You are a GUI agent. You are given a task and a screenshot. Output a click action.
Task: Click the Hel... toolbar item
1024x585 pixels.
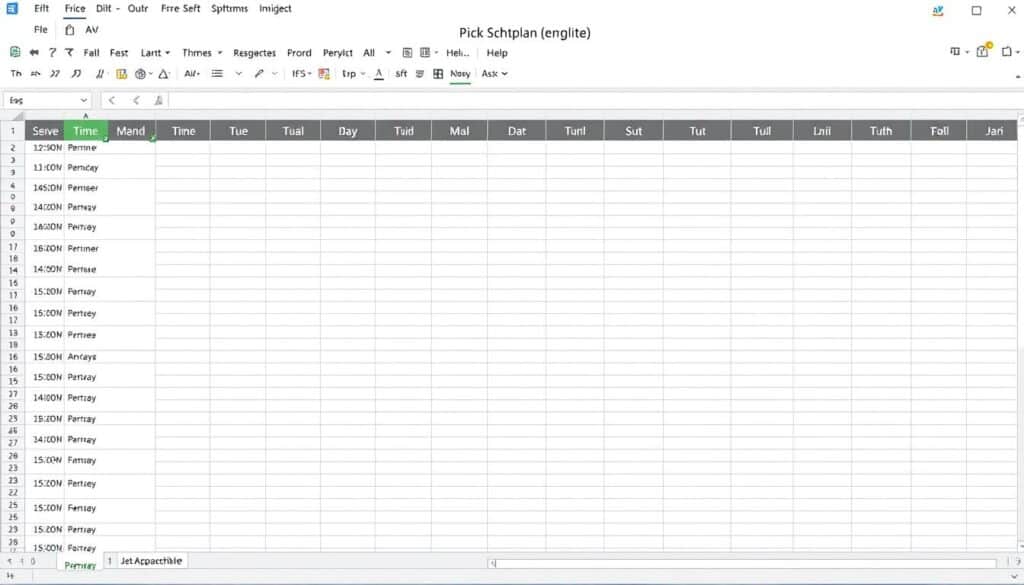point(457,53)
